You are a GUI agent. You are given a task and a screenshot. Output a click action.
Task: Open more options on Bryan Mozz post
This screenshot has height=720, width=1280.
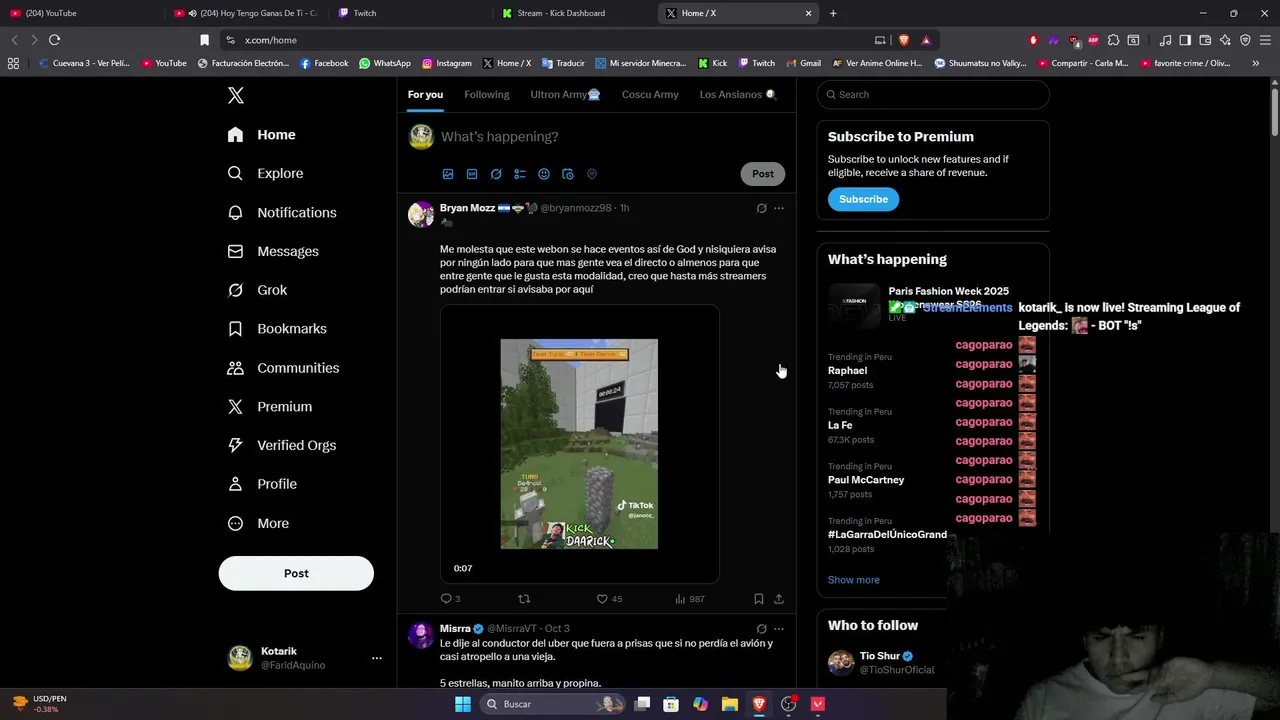pyautogui.click(x=779, y=208)
